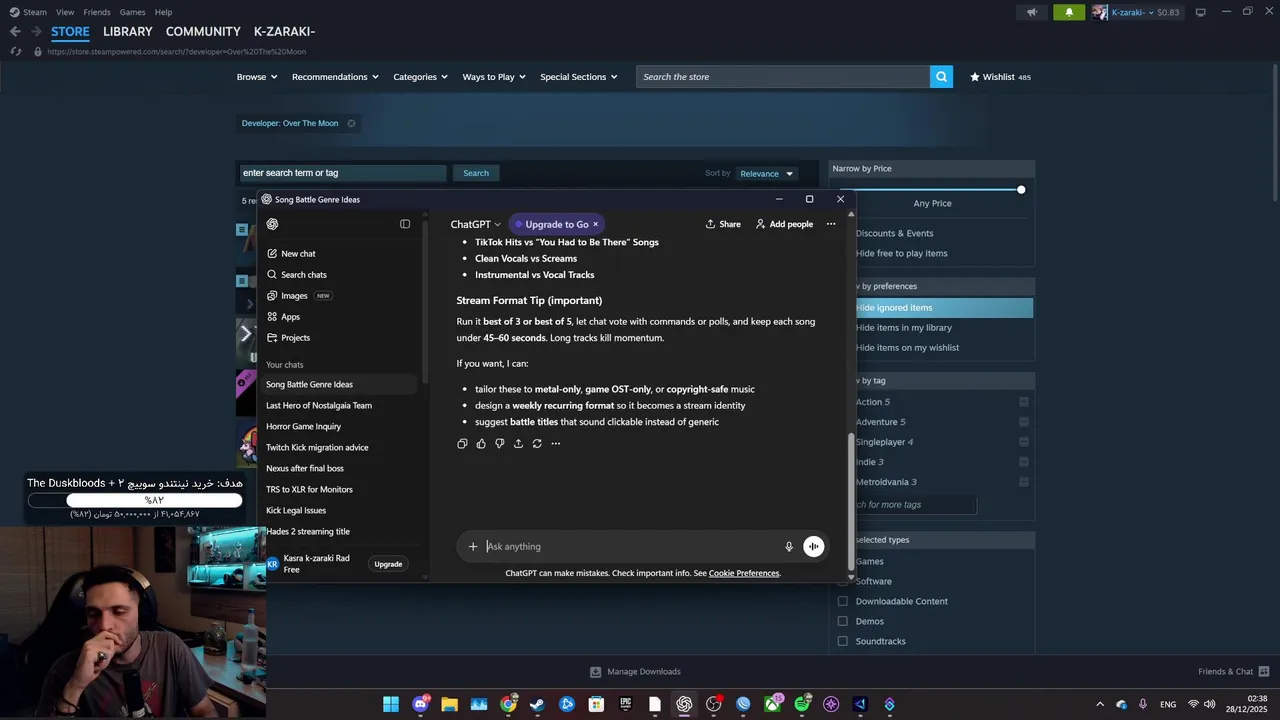Open the Sort by Relevance dropdown
Viewport: 1280px width, 720px height.
click(x=766, y=173)
